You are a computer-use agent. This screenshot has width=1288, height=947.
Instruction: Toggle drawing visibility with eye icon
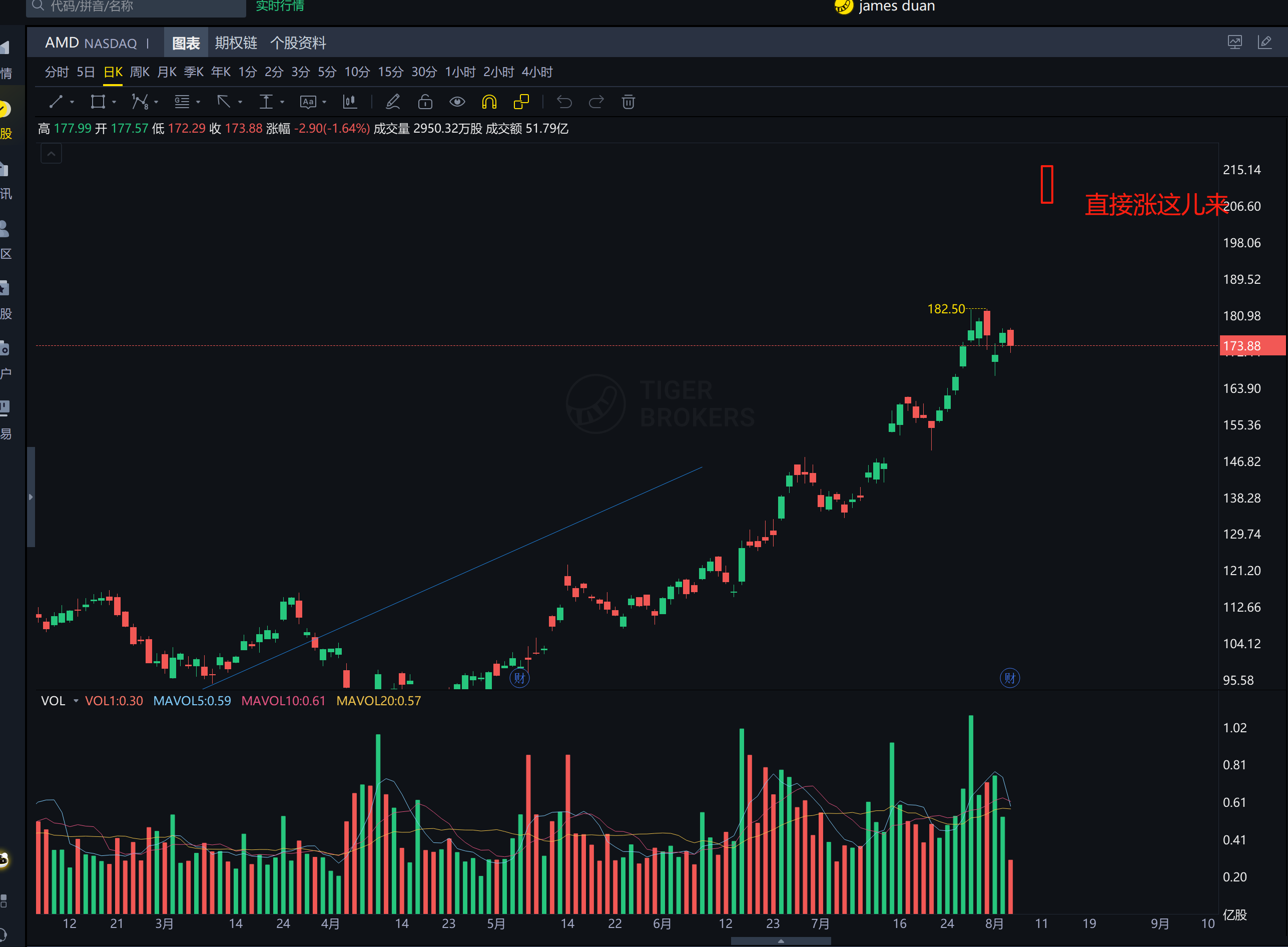(457, 102)
